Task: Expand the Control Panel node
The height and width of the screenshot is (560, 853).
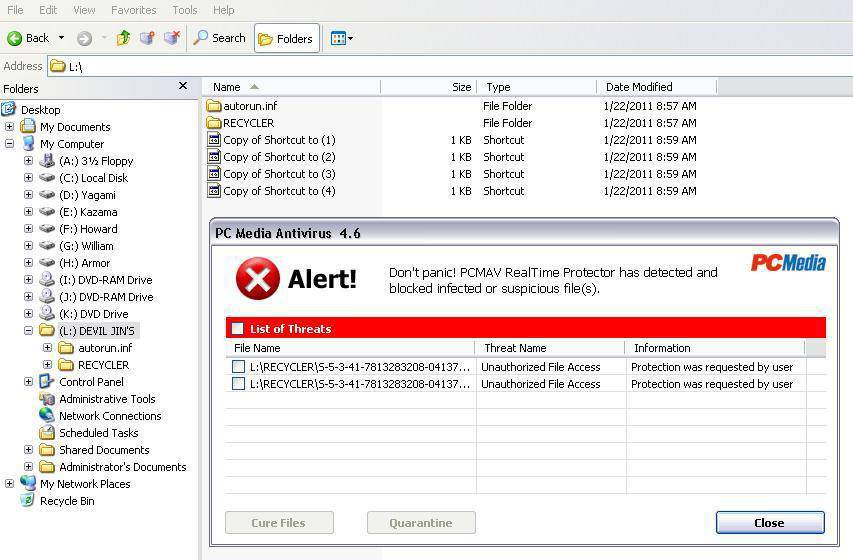Action: click(28, 381)
